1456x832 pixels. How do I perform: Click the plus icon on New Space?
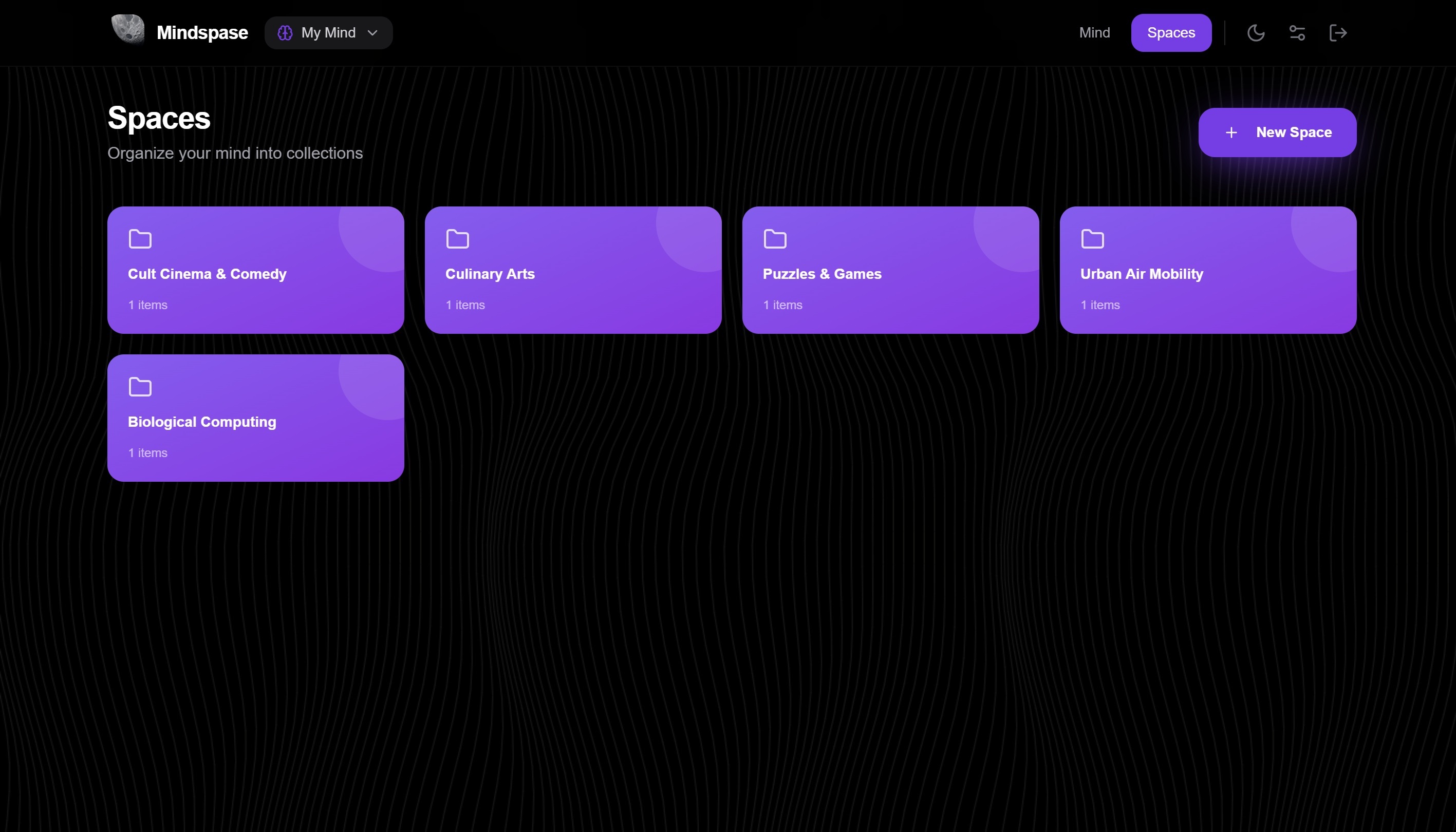pyautogui.click(x=1231, y=133)
